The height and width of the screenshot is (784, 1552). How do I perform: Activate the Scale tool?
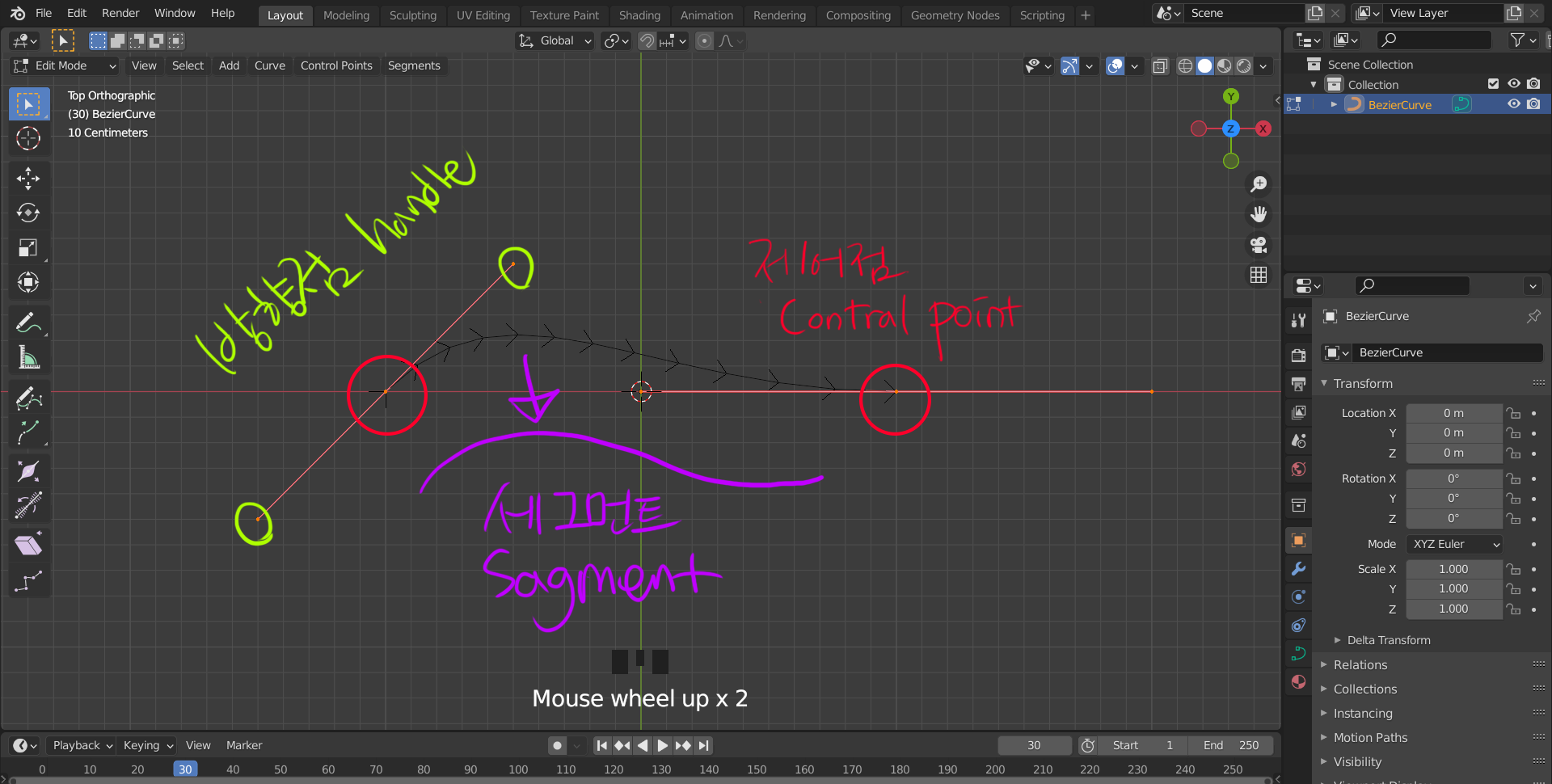coord(28,247)
